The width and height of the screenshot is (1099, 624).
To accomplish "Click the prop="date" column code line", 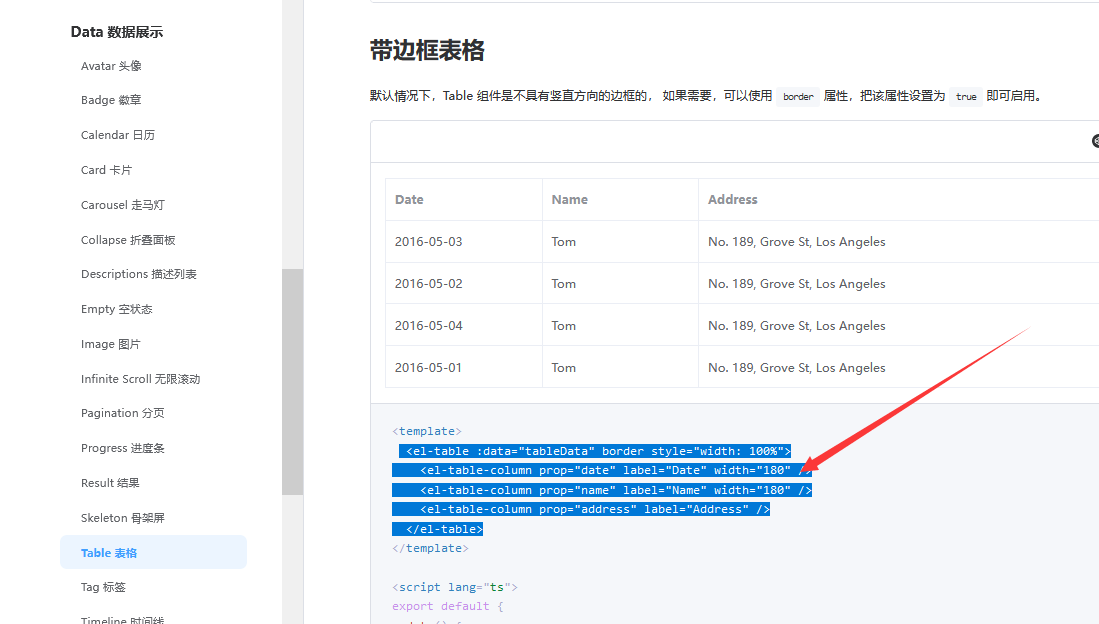I will [x=602, y=470].
